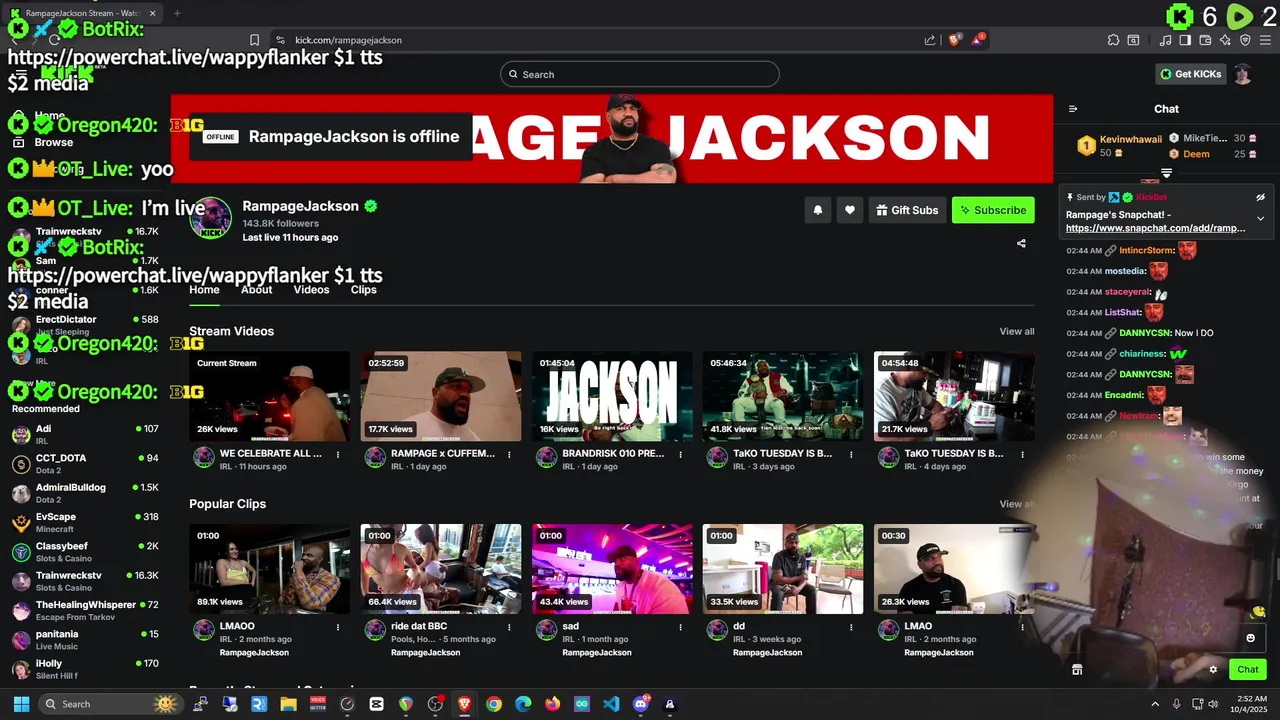Open Visual Studio Code from taskbar
Screen dimensions: 1280x720
click(611, 704)
